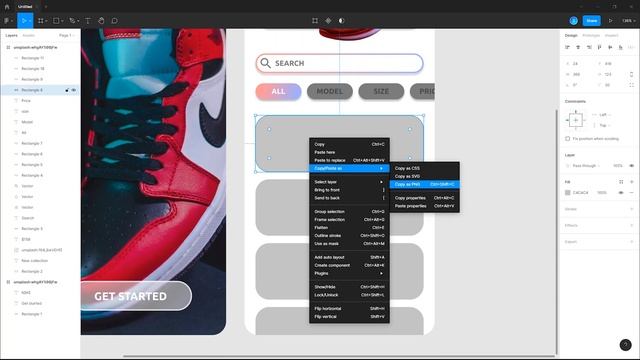
Task: Open the help question mark button
Action: [x=625, y=345]
